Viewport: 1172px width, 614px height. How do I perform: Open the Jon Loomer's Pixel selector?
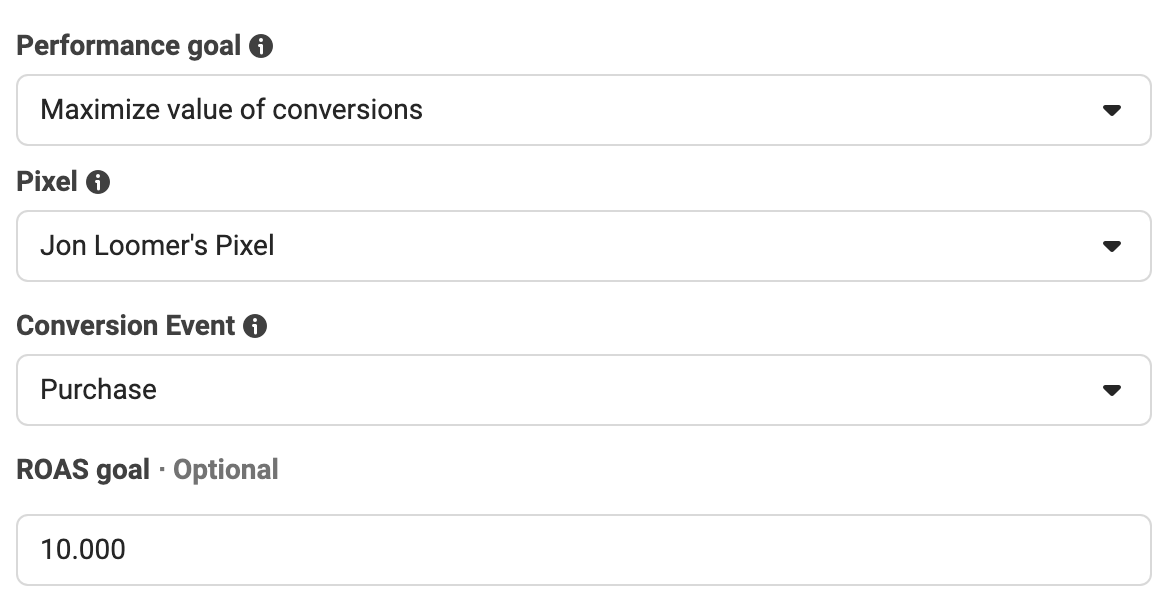(584, 246)
